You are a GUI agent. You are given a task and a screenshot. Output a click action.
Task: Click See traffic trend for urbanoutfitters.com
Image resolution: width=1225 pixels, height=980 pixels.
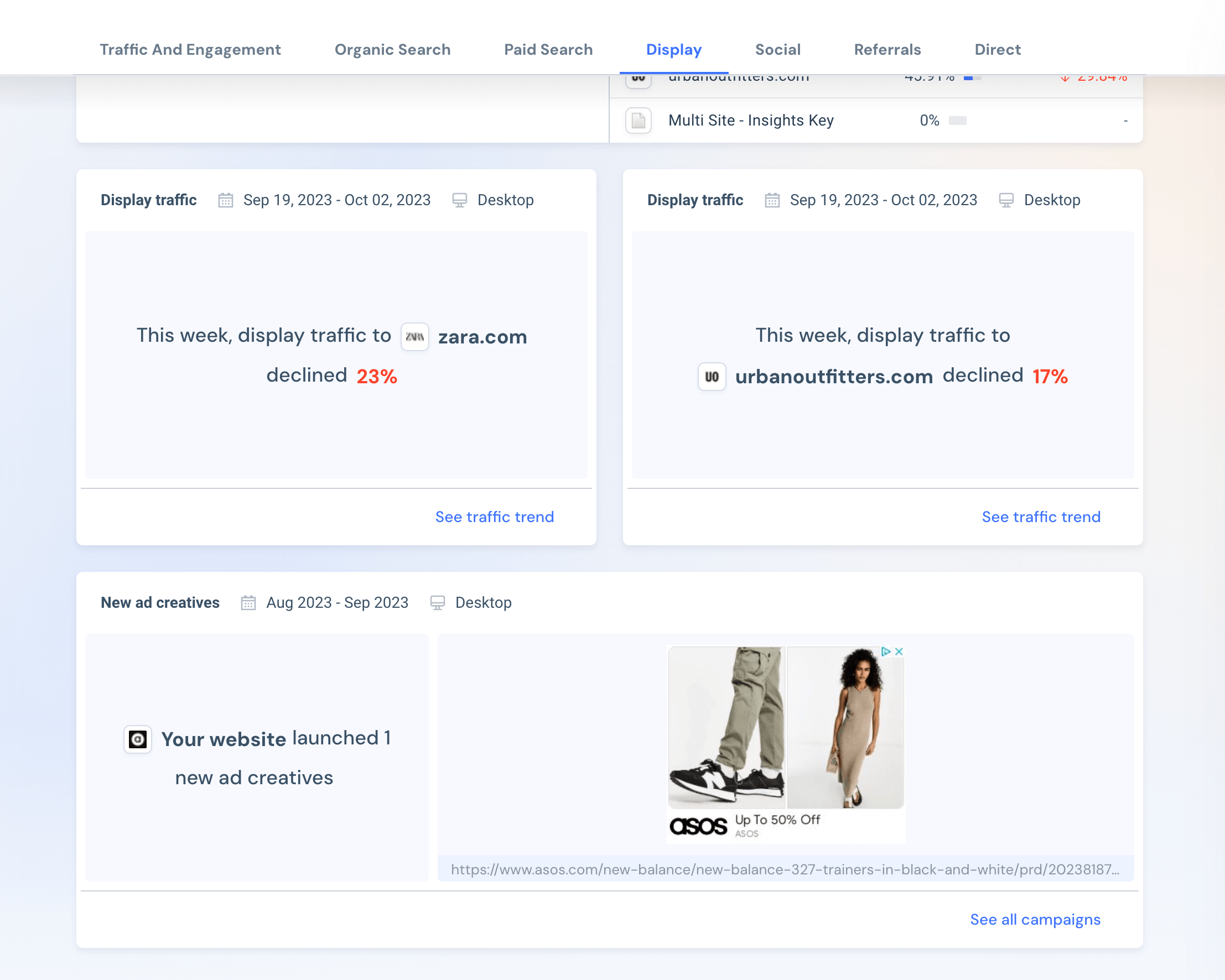coord(1041,517)
